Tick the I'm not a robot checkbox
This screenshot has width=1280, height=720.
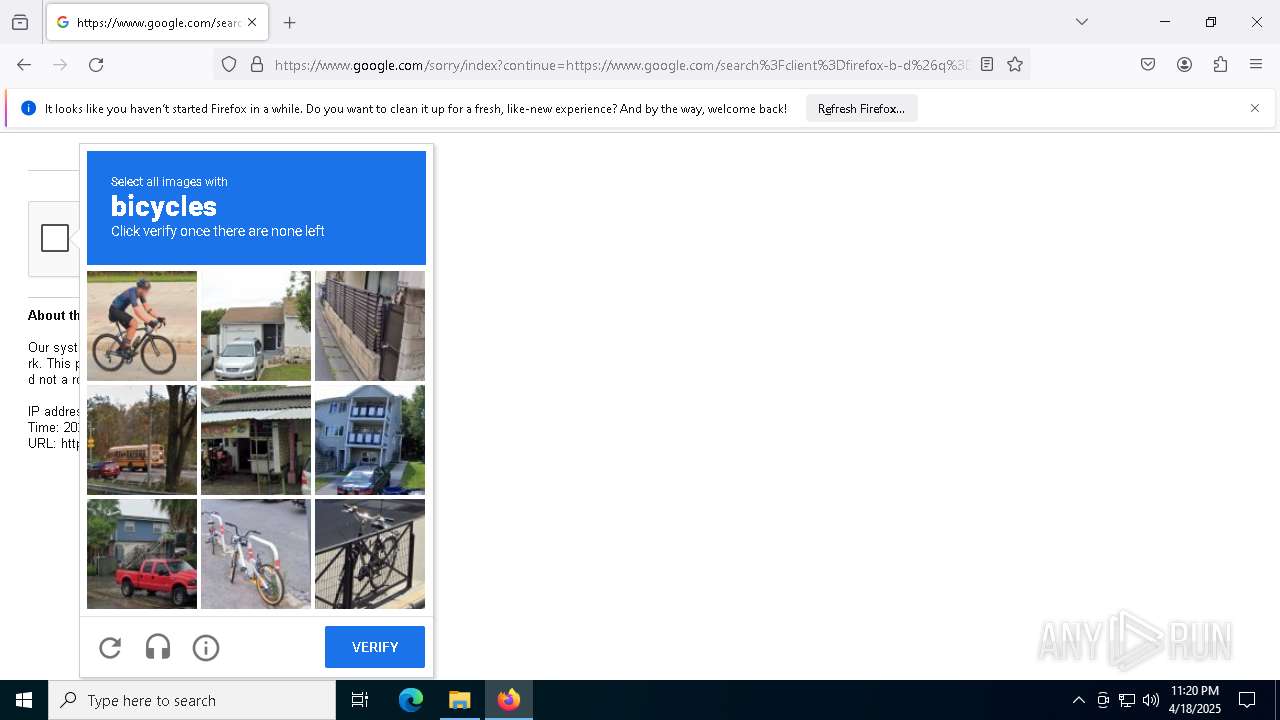55,238
